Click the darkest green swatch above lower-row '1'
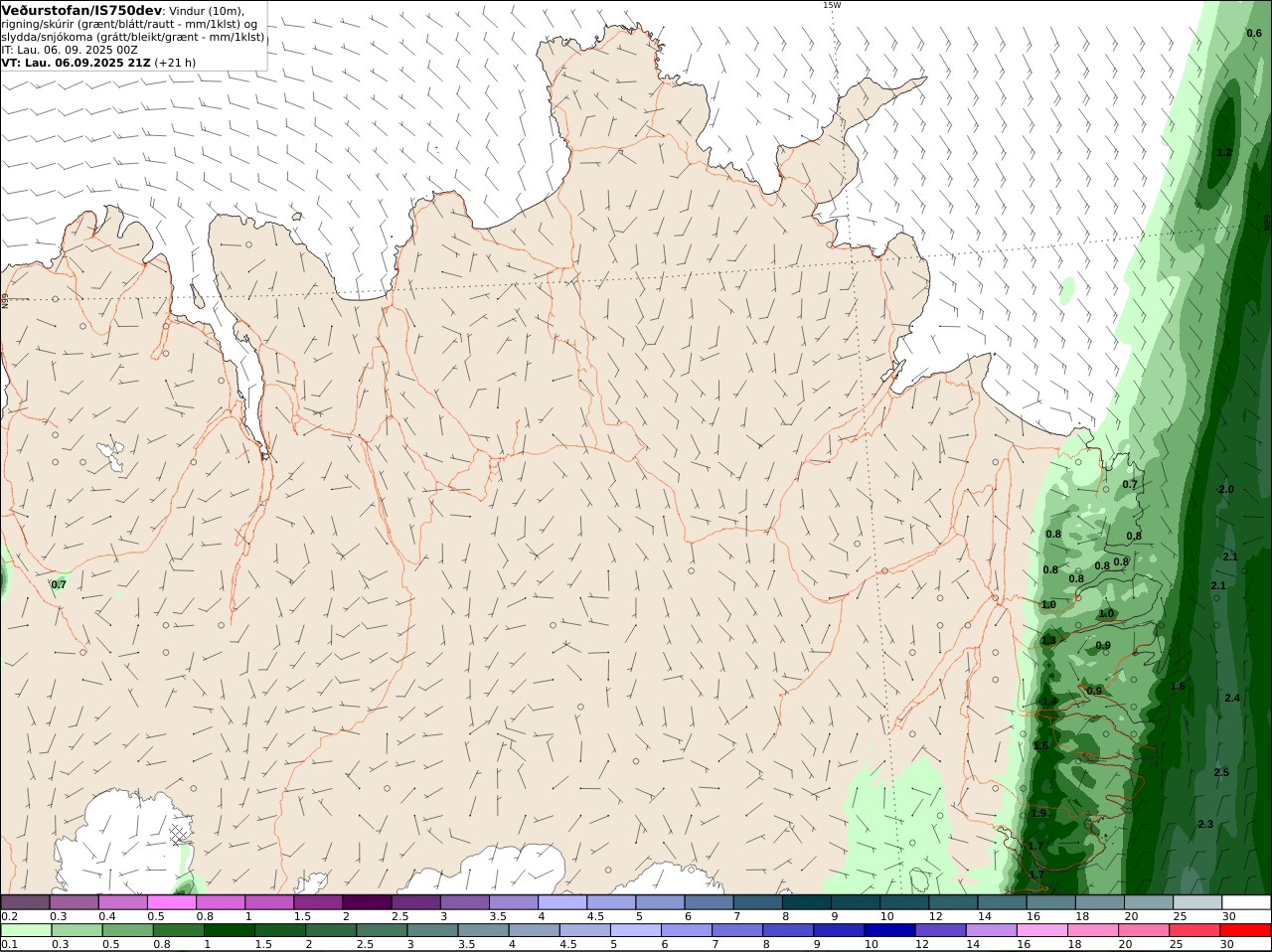1272x952 pixels. [x=229, y=930]
